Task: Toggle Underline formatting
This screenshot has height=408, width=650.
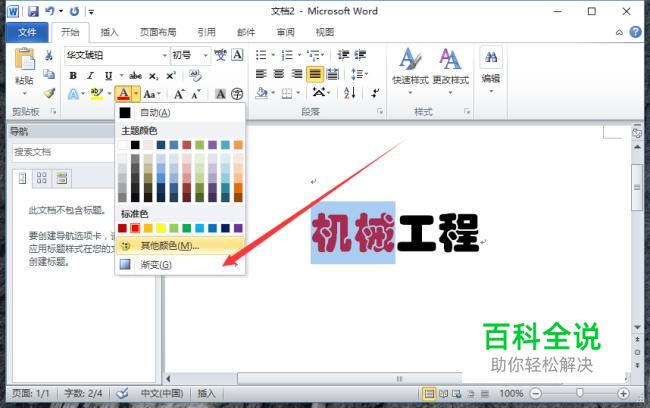Action: tap(108, 75)
